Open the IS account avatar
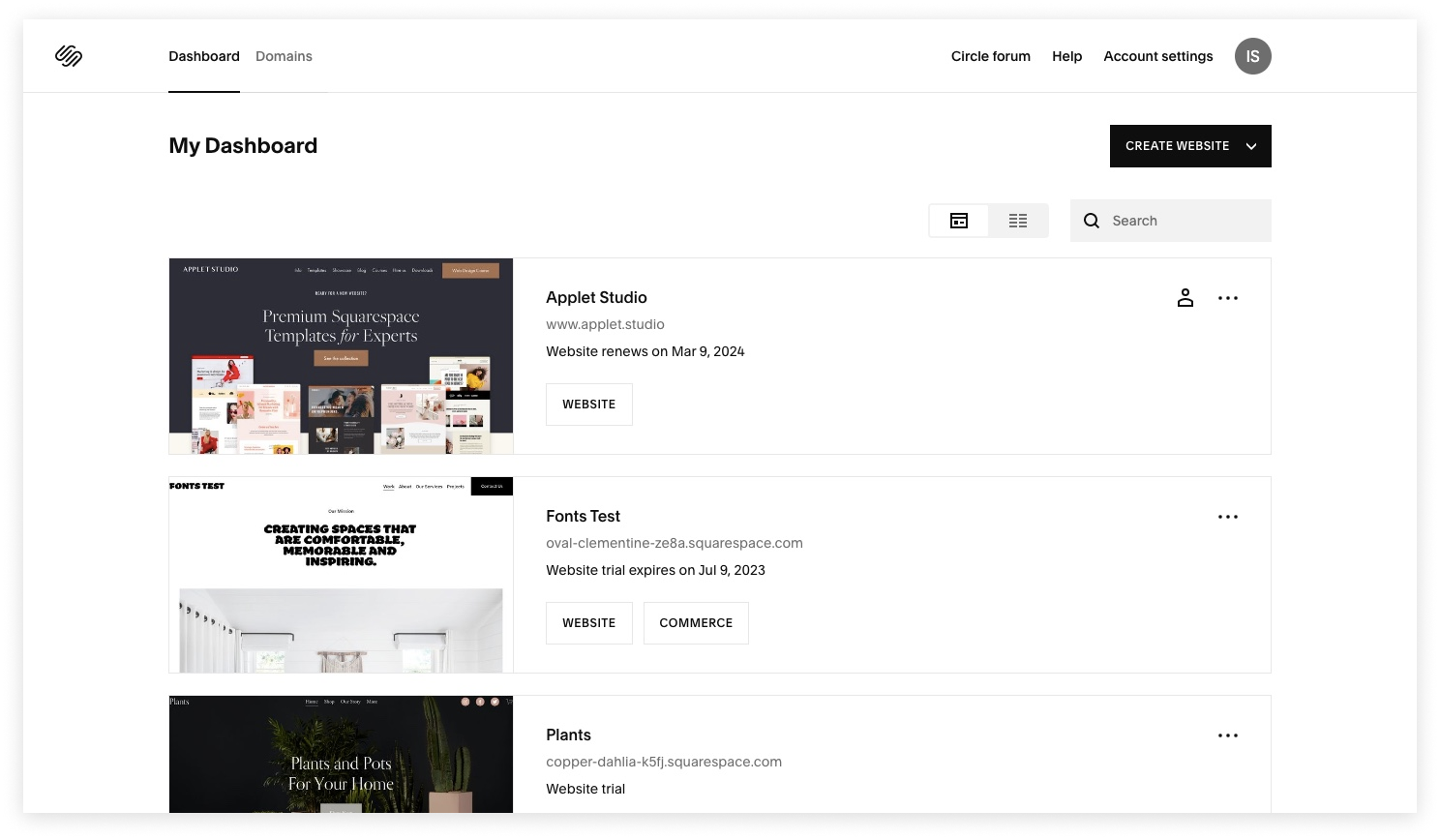Image resolution: width=1440 pixels, height=840 pixels. [1252, 56]
